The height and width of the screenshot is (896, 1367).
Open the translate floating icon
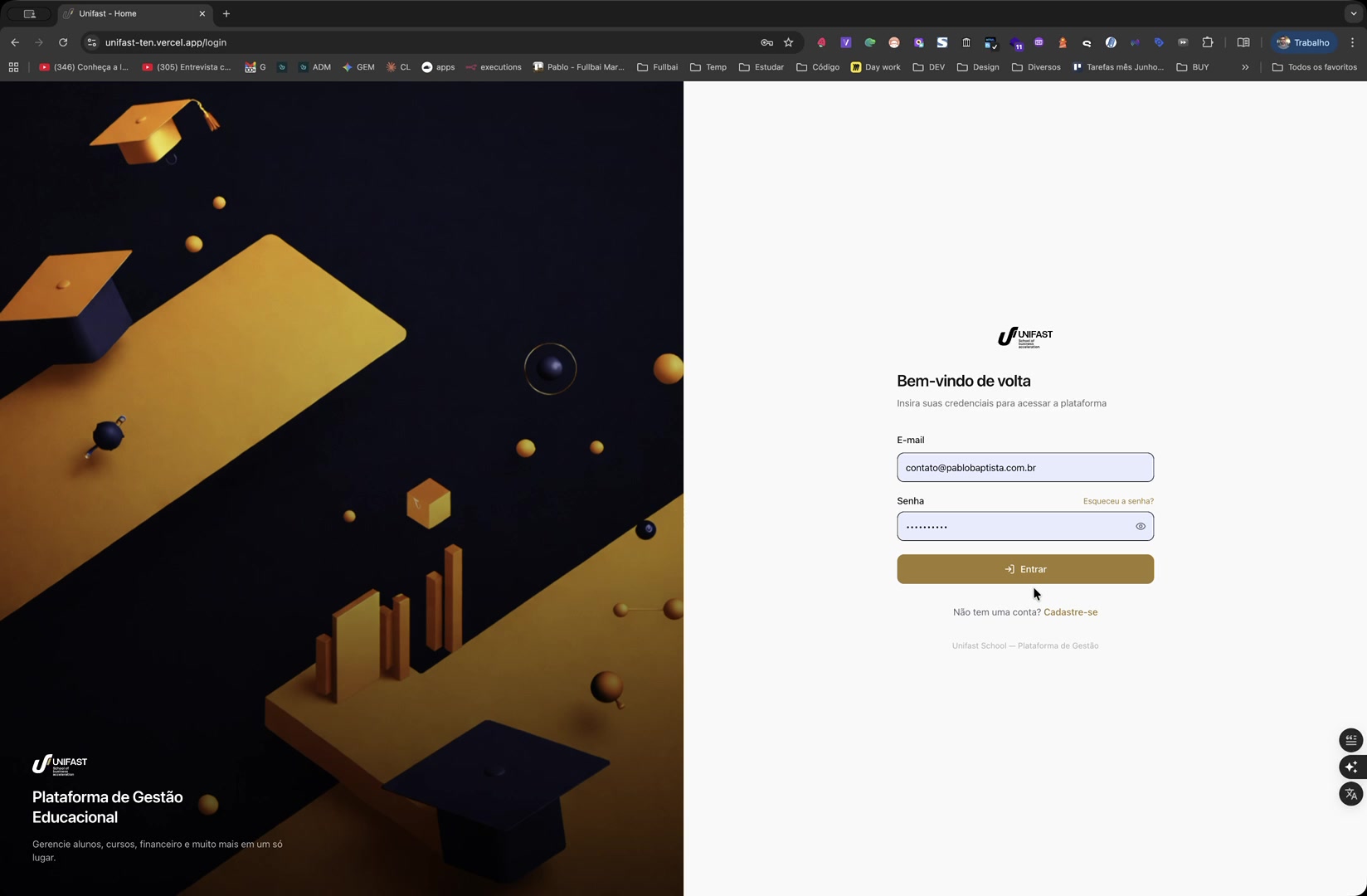[x=1350, y=794]
